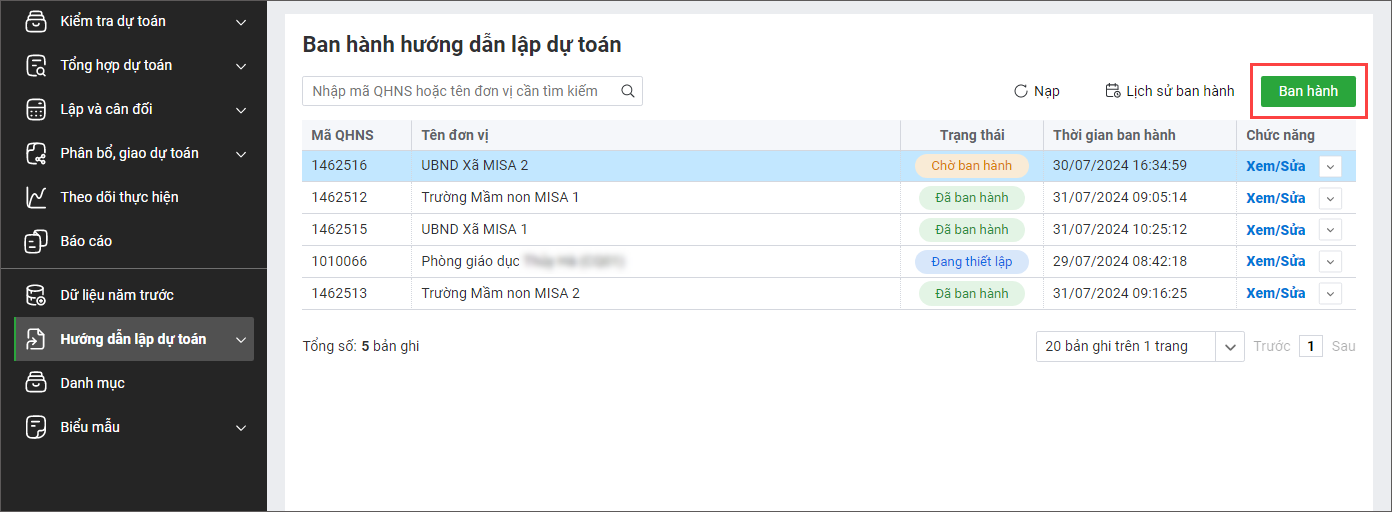1392x512 pixels.
Task: Open function dropdown for Trường Mầm non MISA 2
Action: 1330,293
